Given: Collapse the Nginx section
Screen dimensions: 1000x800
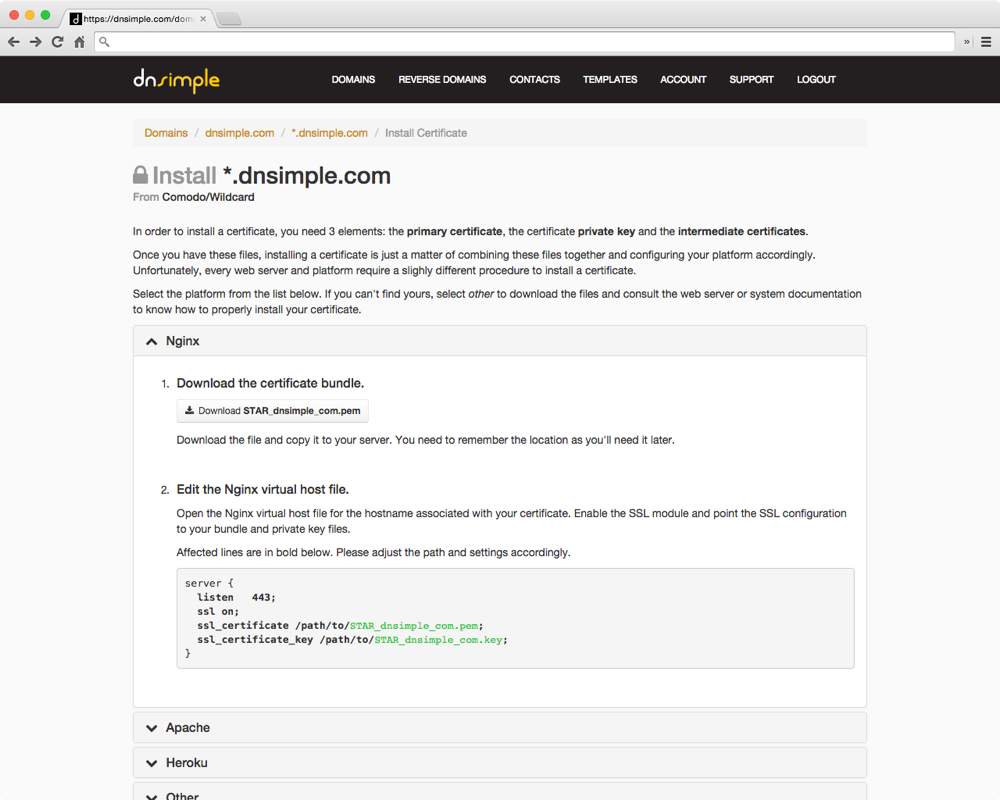Looking at the screenshot, I should (x=499, y=341).
